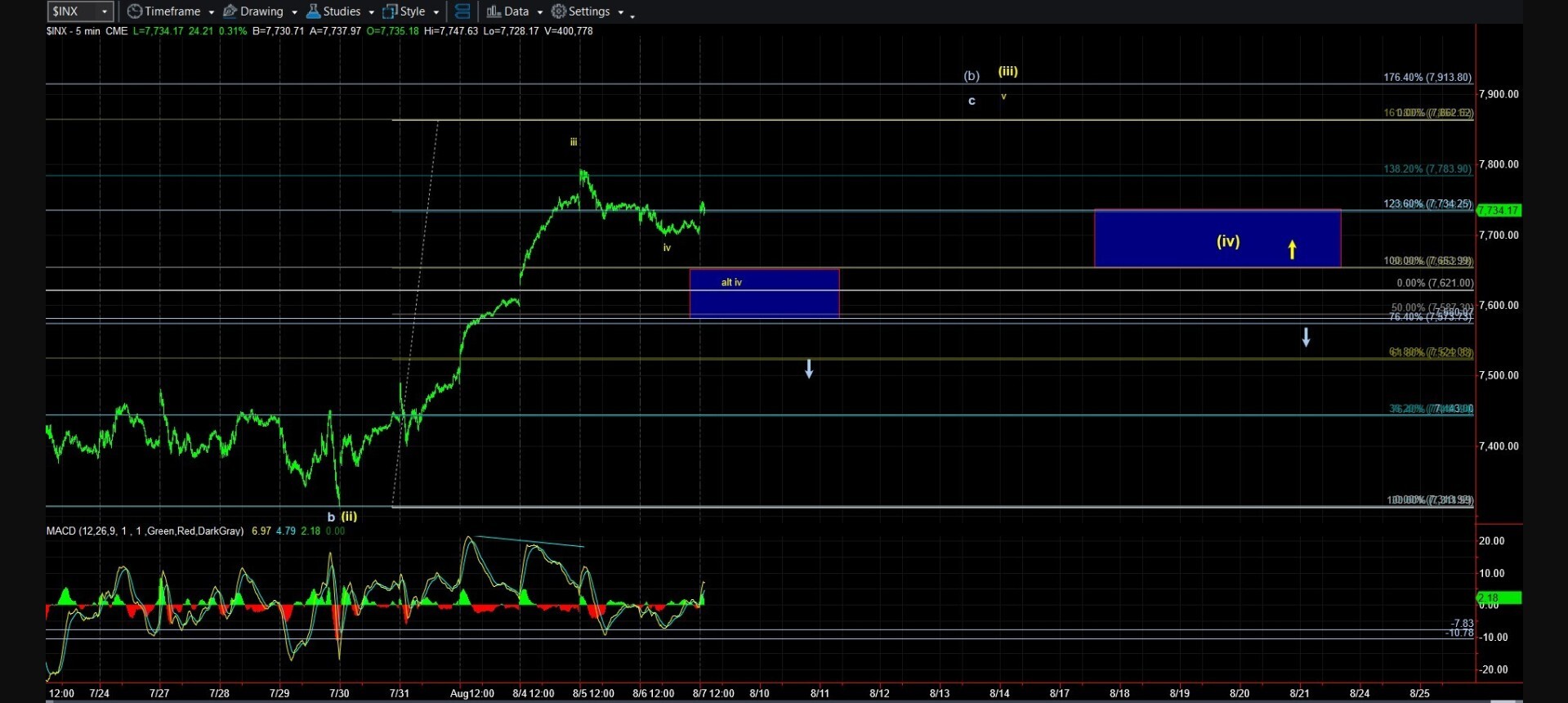The height and width of the screenshot is (703, 1568).
Task: Open the $INX symbol dropdown arrow
Action: click(105, 11)
